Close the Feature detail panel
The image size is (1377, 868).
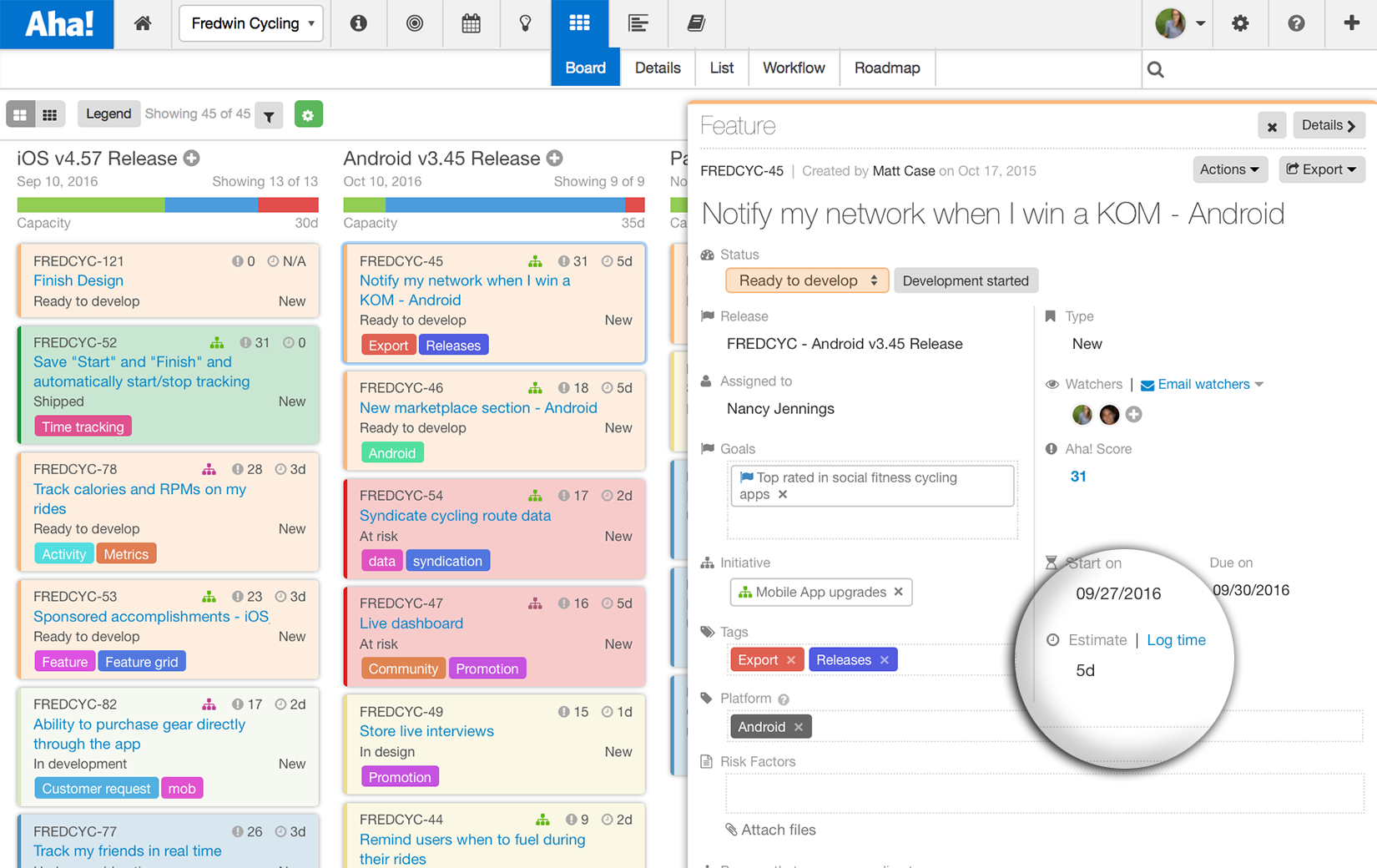pyautogui.click(x=1272, y=126)
